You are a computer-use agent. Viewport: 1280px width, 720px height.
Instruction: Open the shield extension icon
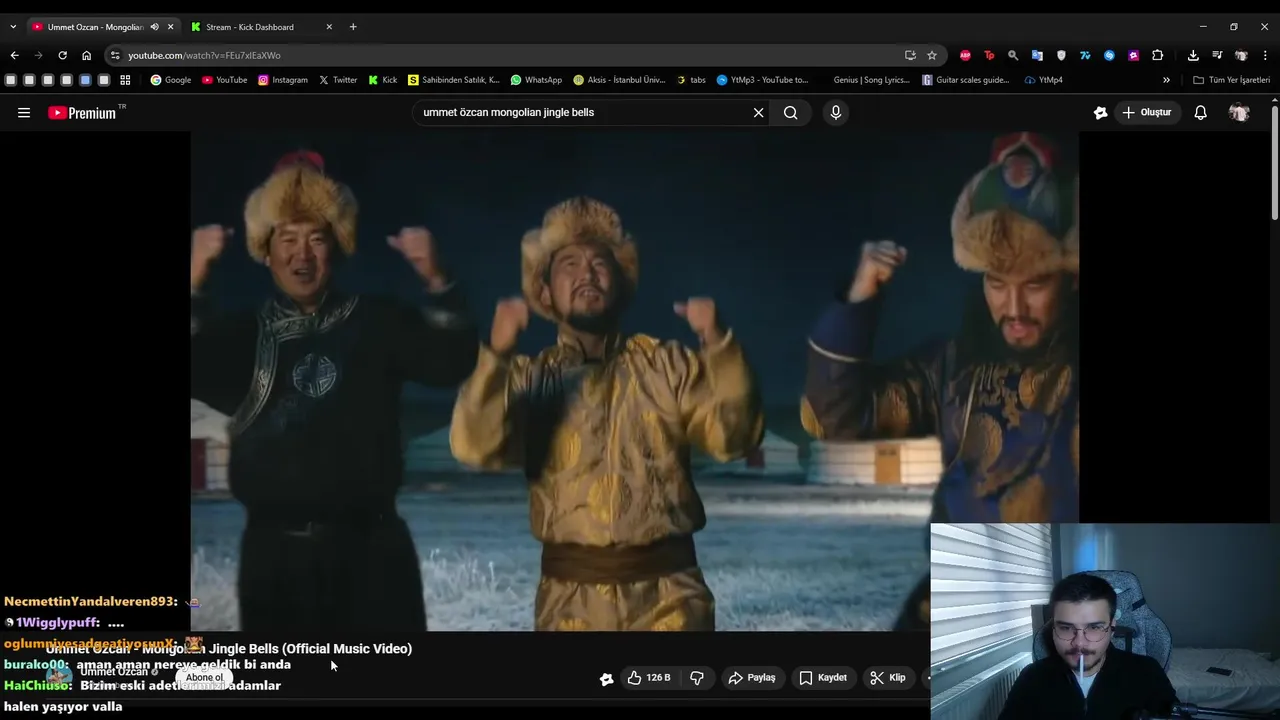pyautogui.click(x=1061, y=55)
